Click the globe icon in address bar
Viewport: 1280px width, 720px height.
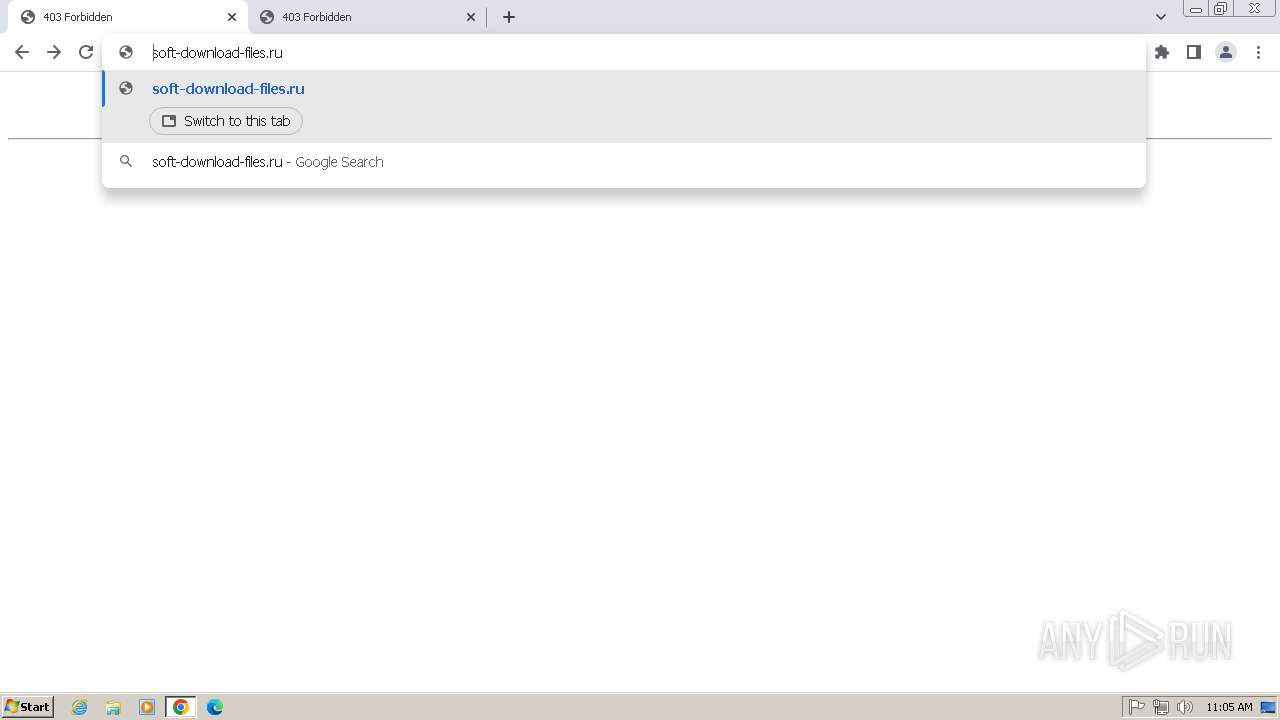[126, 52]
